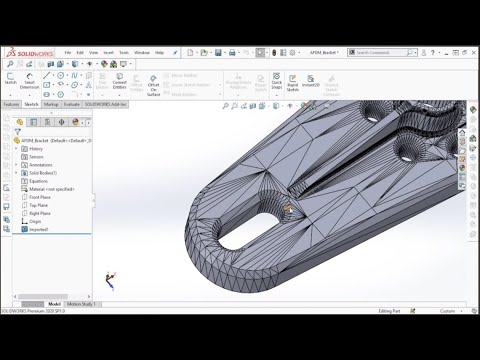Select the Spline sketch tool

[74, 75]
